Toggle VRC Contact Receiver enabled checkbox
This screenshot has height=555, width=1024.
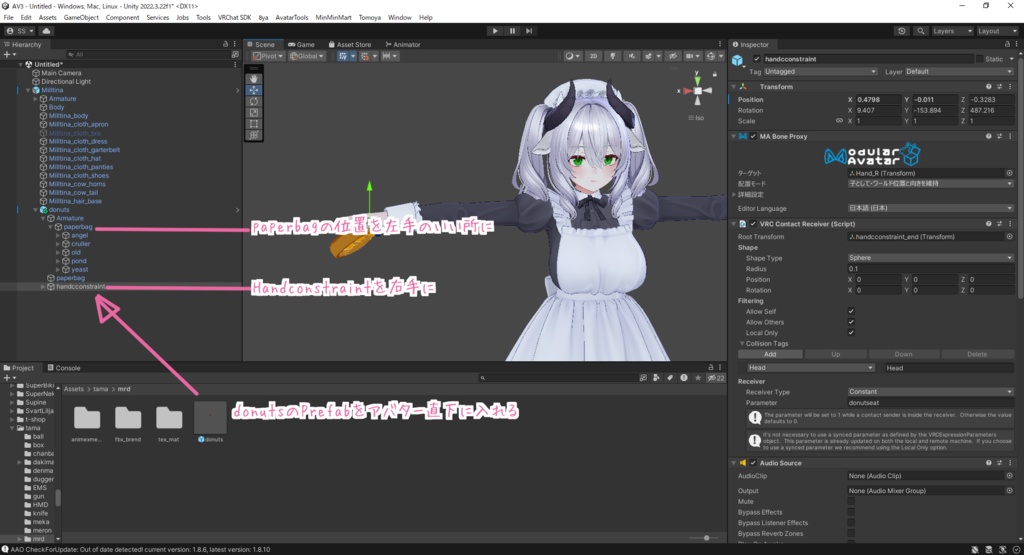coord(753,224)
